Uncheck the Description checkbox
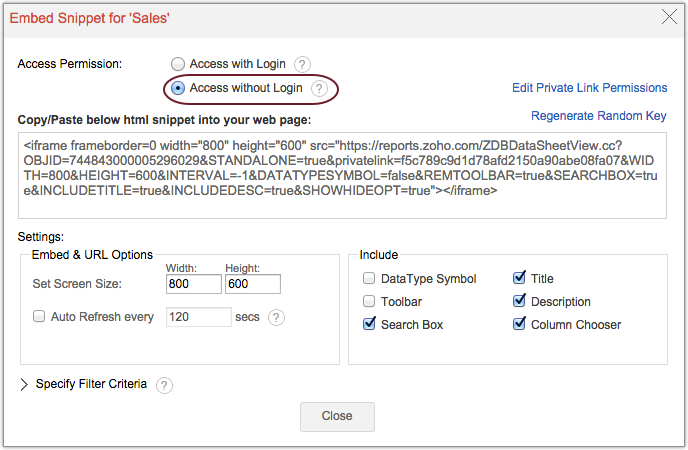 519,302
